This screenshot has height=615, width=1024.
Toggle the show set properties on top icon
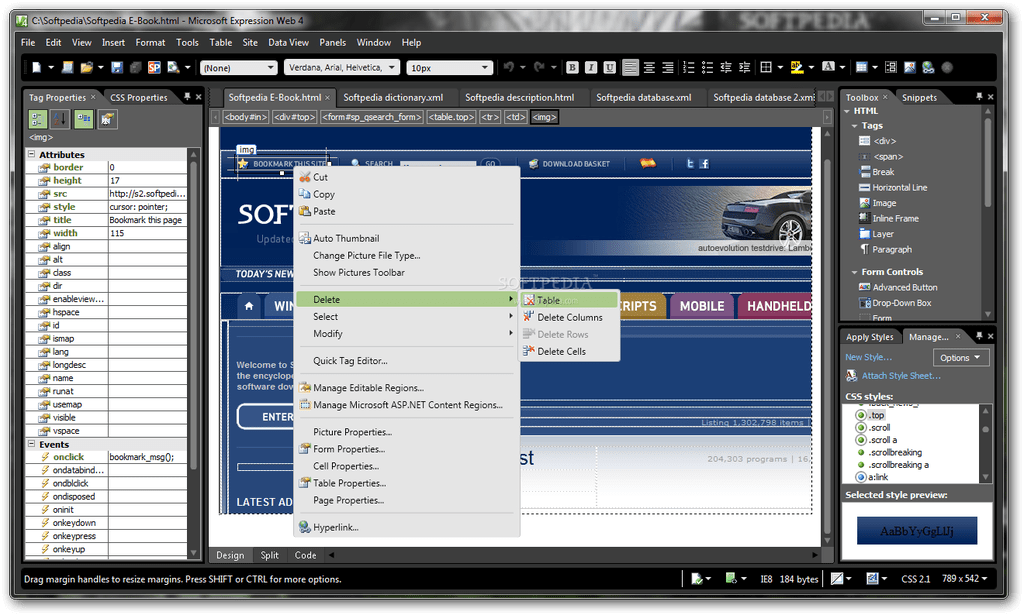point(84,119)
